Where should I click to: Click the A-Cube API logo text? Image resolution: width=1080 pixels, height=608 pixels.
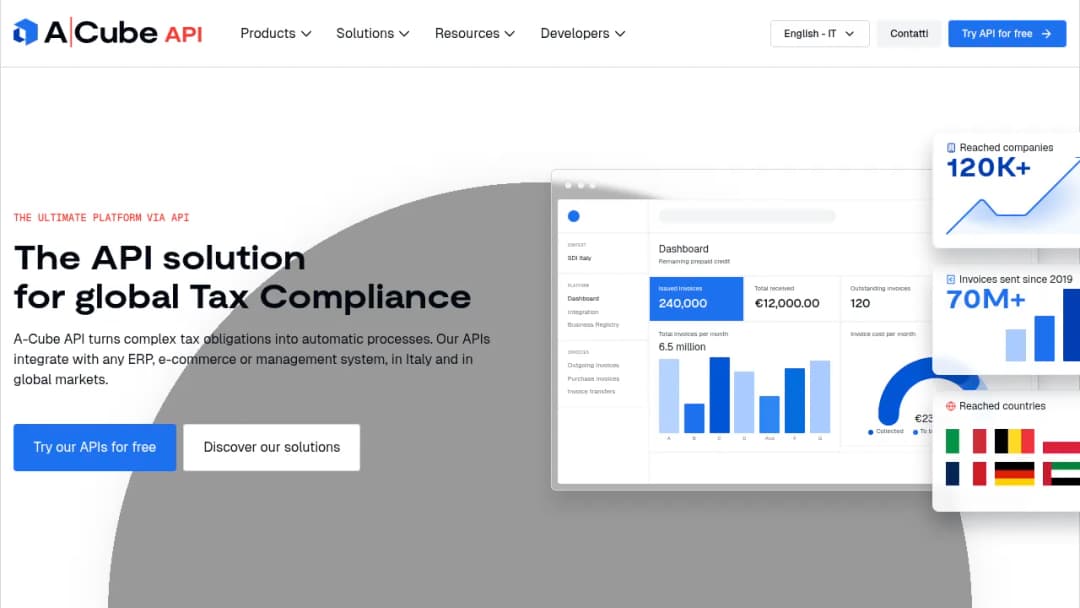123,32
